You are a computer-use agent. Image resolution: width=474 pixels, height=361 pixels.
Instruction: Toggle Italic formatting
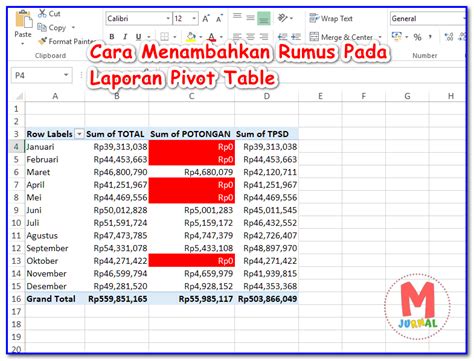click(125, 37)
